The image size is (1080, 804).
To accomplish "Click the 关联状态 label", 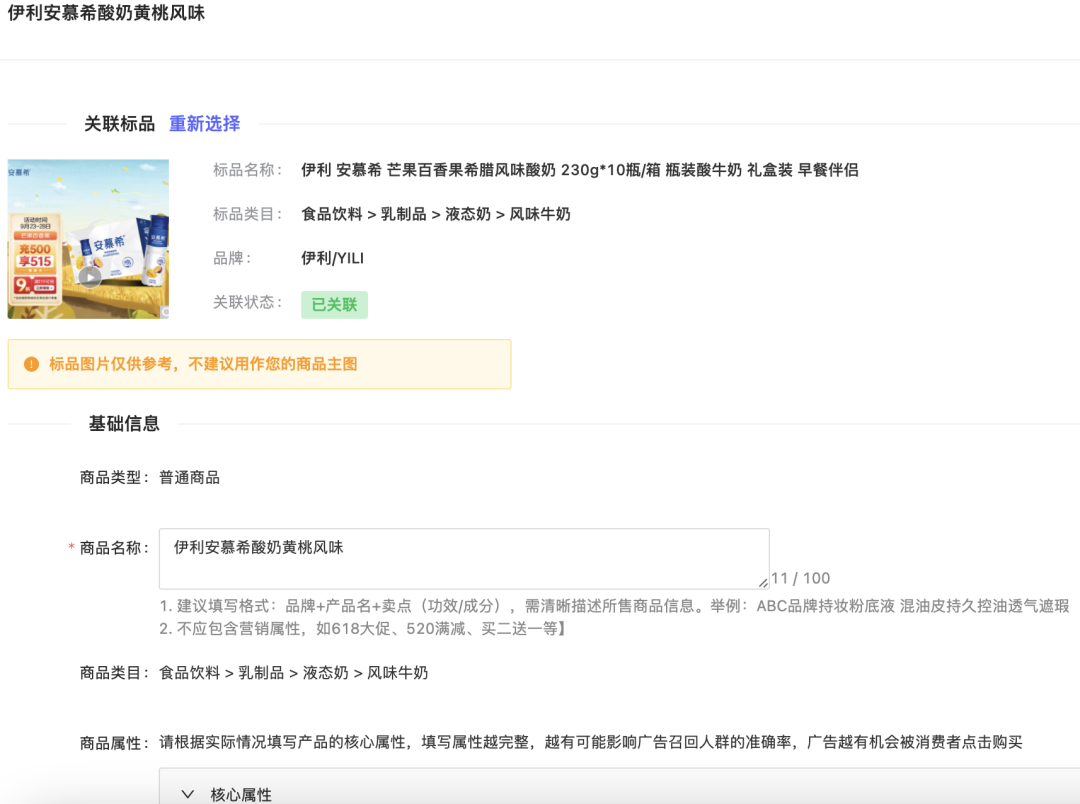I will (x=247, y=302).
